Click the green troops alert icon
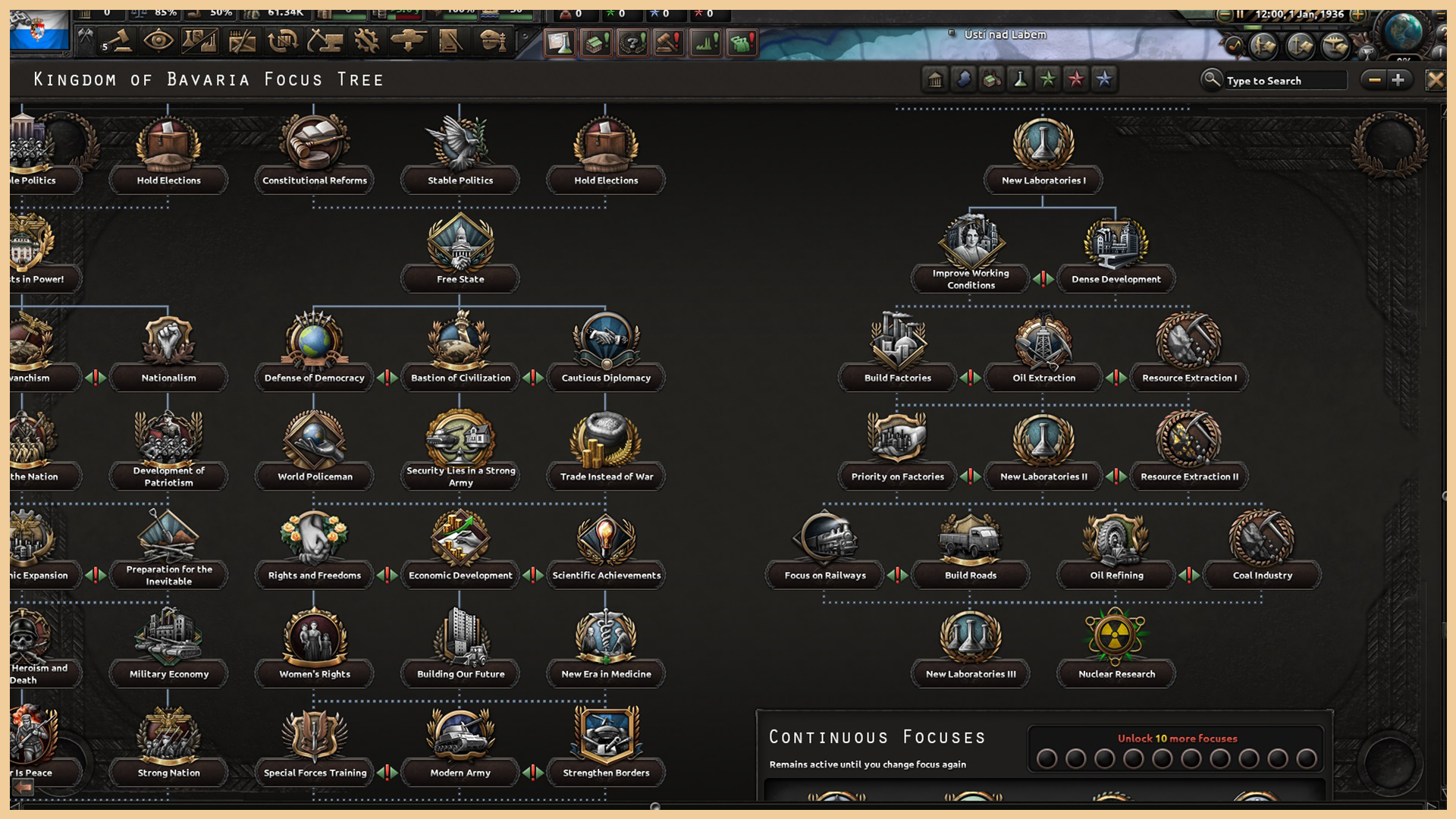The height and width of the screenshot is (819, 1456). (742, 43)
